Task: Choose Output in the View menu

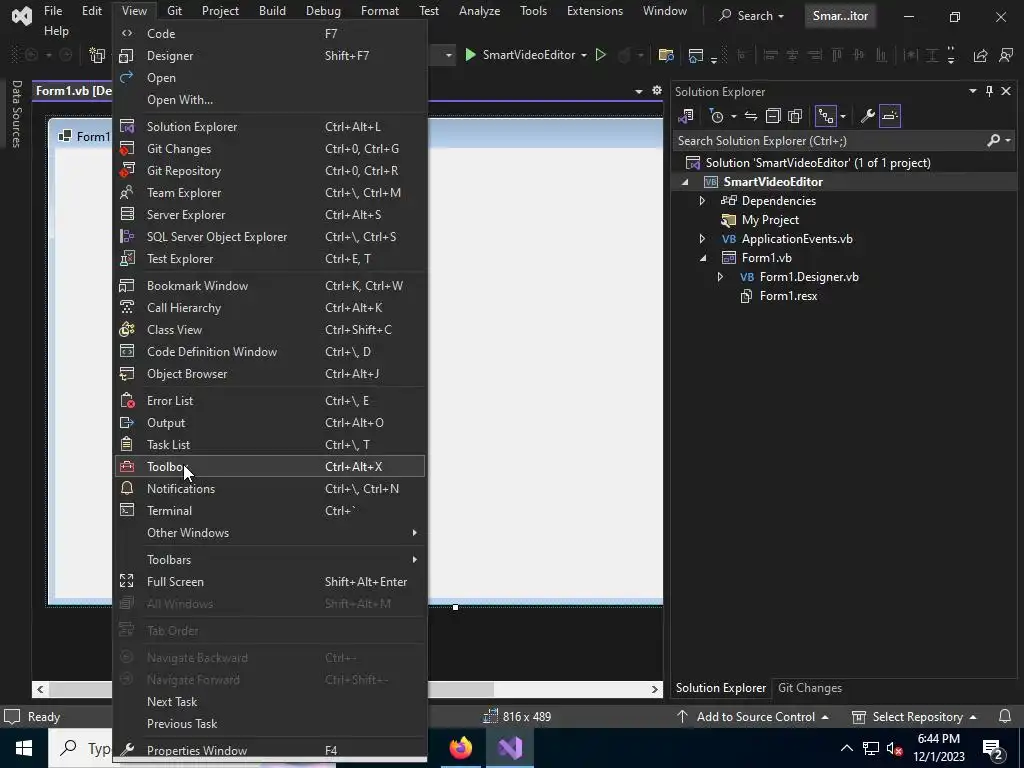Action: pos(270,423)
